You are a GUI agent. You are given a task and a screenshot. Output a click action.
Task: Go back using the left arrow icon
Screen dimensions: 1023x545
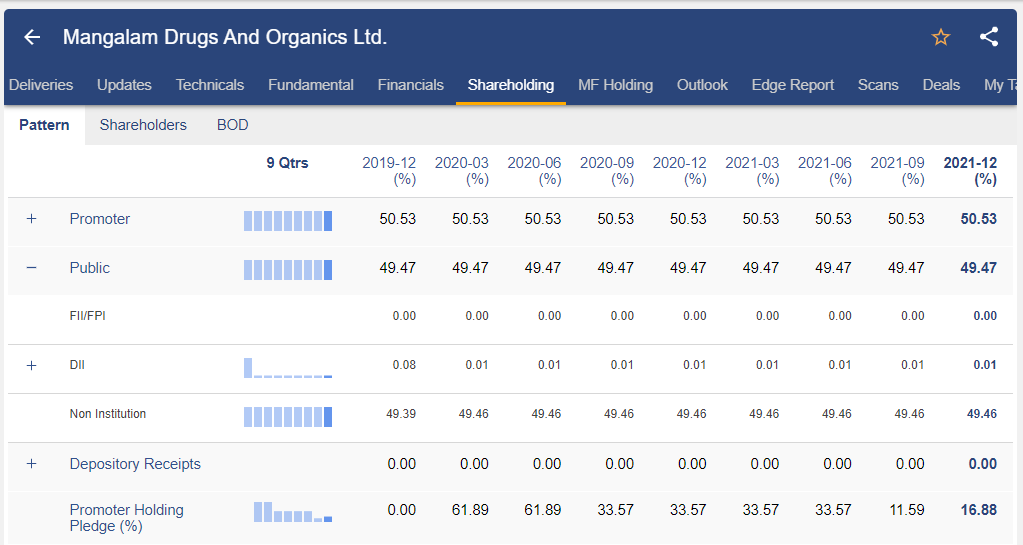[x=32, y=37]
